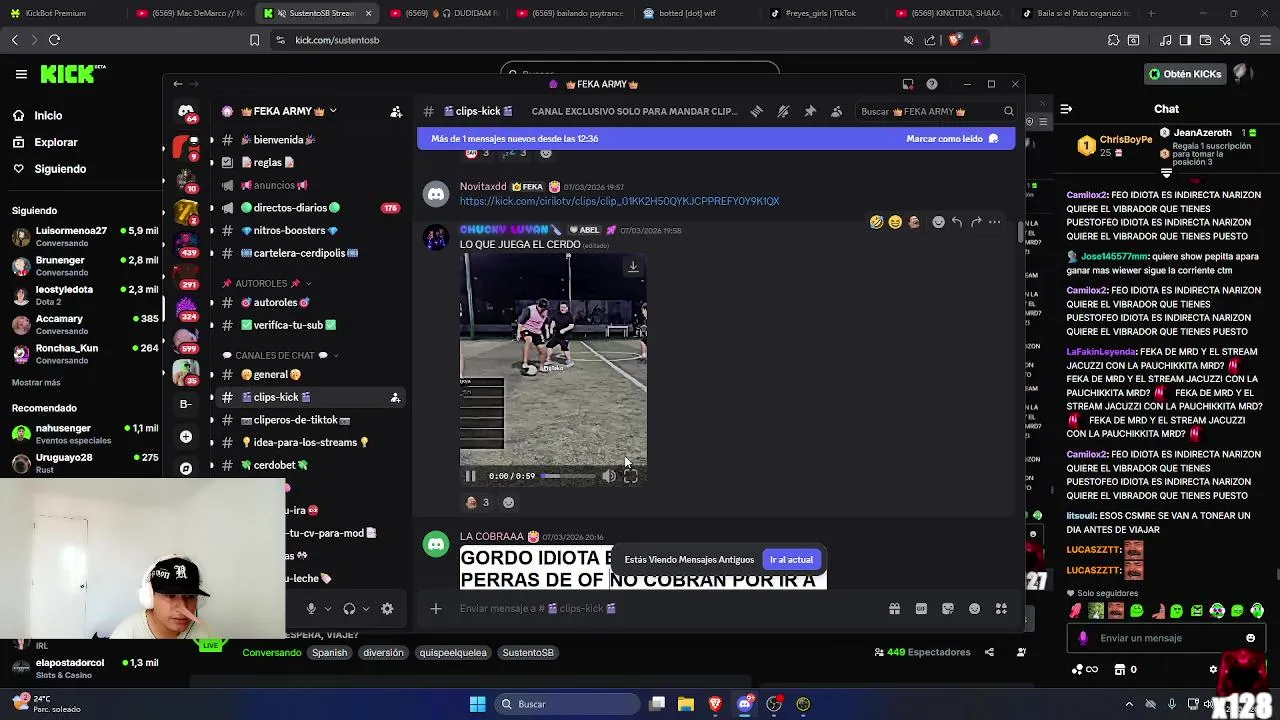The width and height of the screenshot is (1280, 720).
Task: Open threads icon in Discord channel header
Action: click(757, 111)
